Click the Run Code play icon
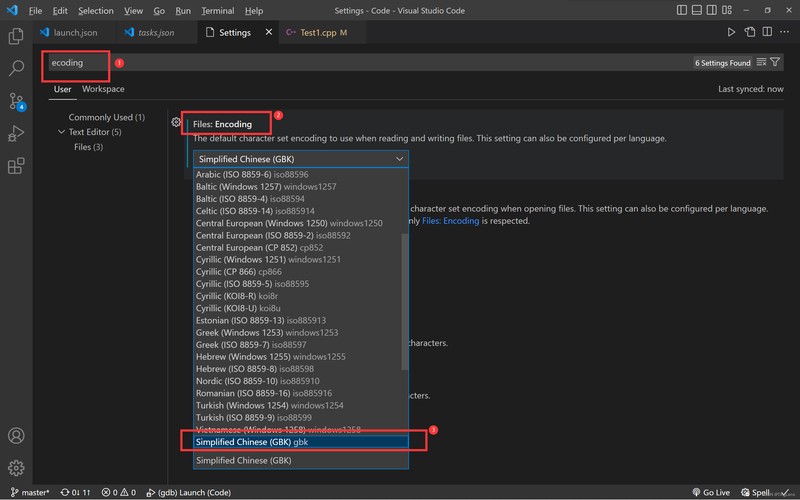 pyautogui.click(x=731, y=32)
